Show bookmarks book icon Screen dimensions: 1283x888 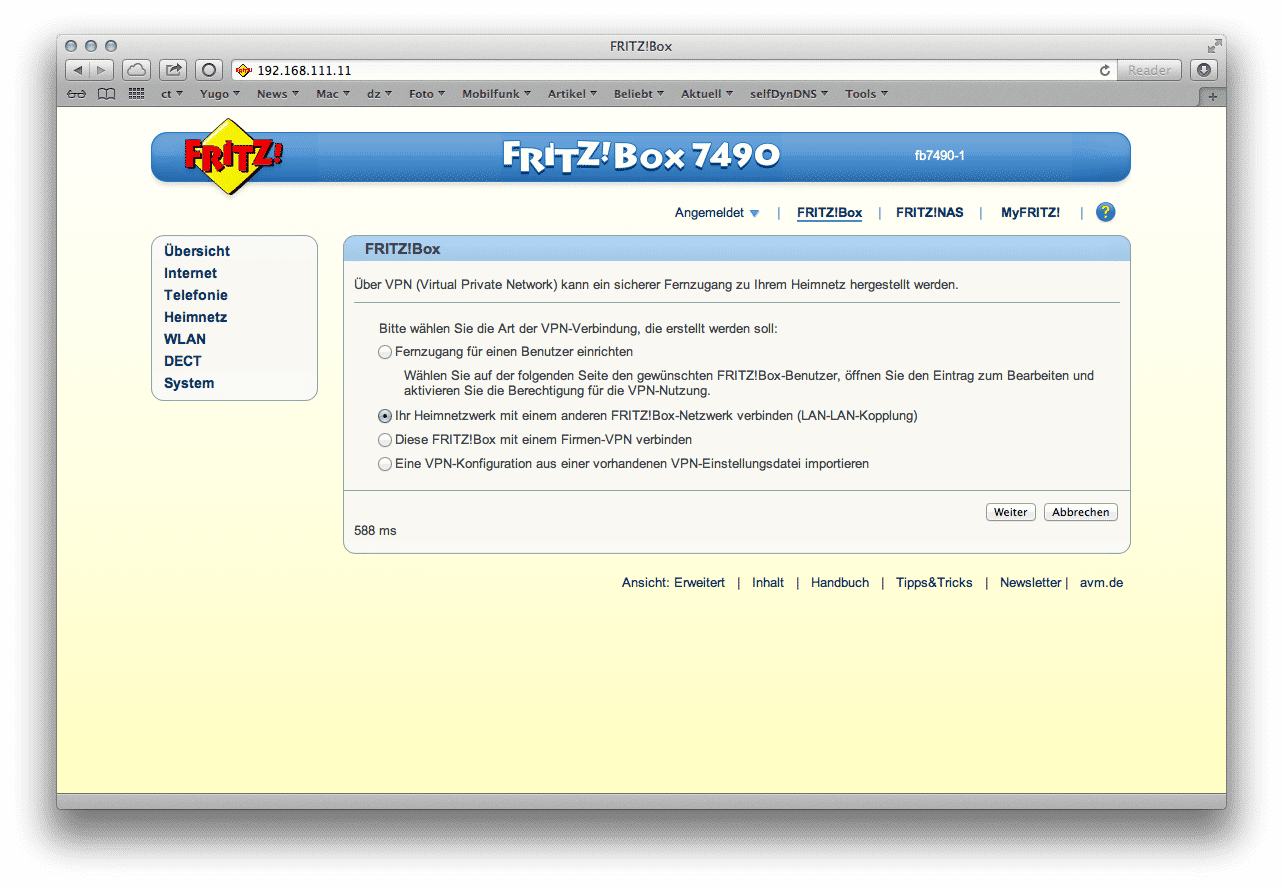click(x=106, y=94)
